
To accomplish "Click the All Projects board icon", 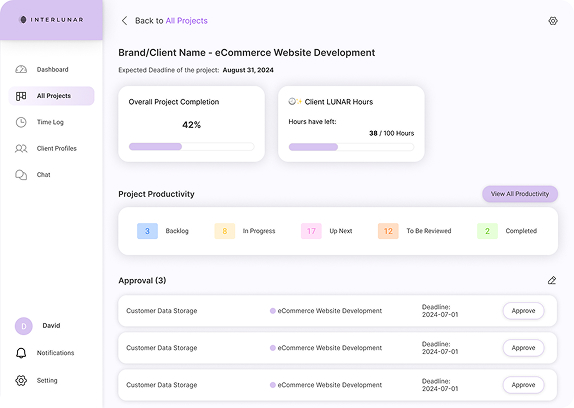I will click(21, 96).
